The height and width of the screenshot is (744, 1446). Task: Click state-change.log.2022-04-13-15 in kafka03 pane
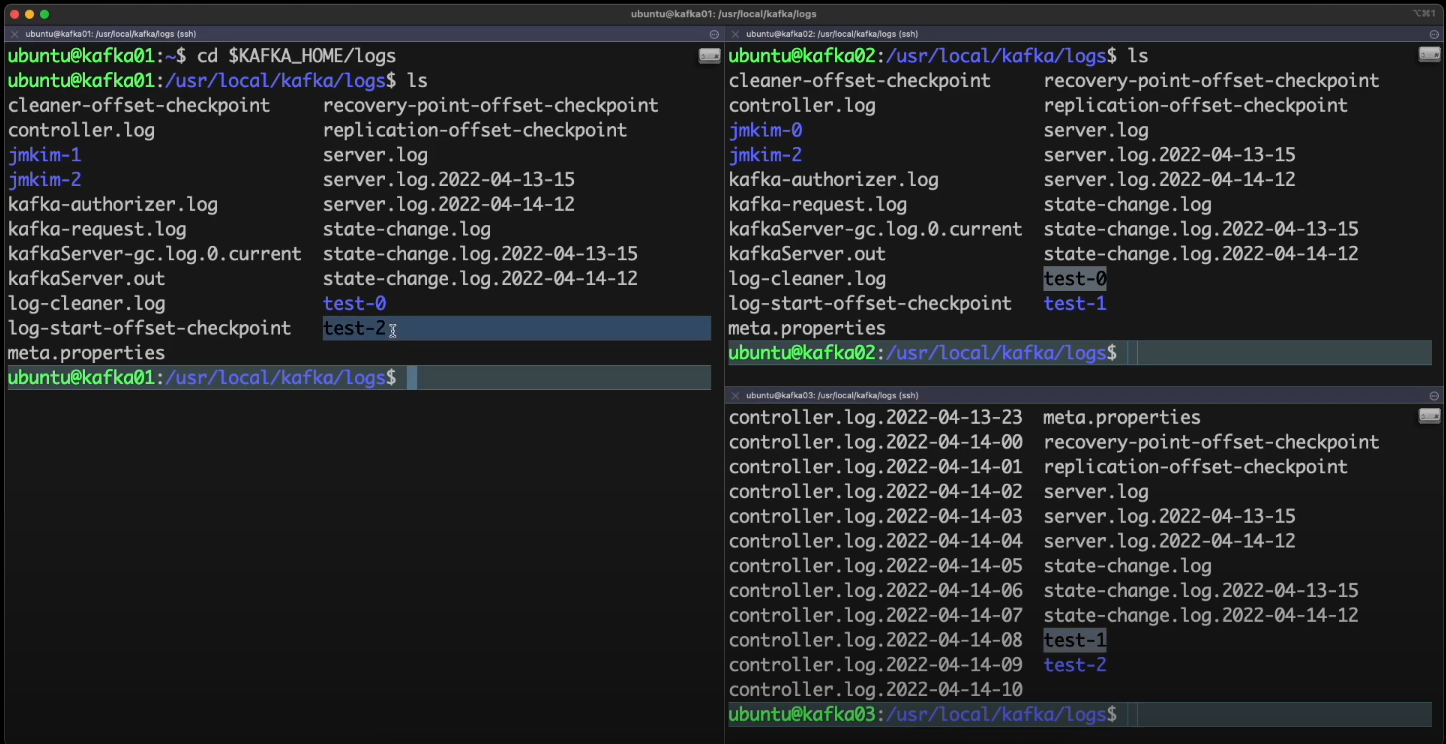1201,590
